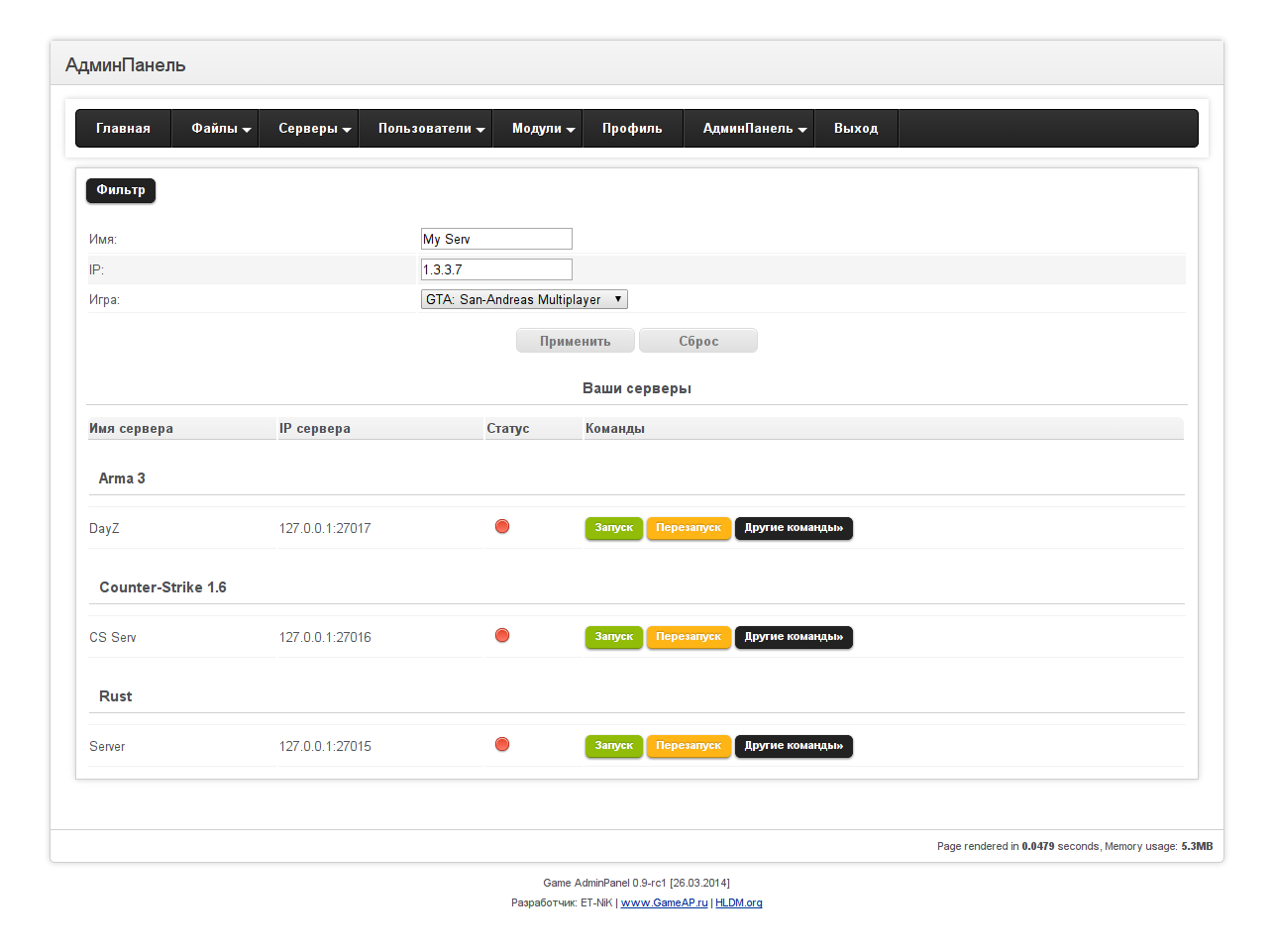Viewport: 1274px width, 952px height.
Task: Click the red status icon for CS Serv
Action: click(x=502, y=635)
